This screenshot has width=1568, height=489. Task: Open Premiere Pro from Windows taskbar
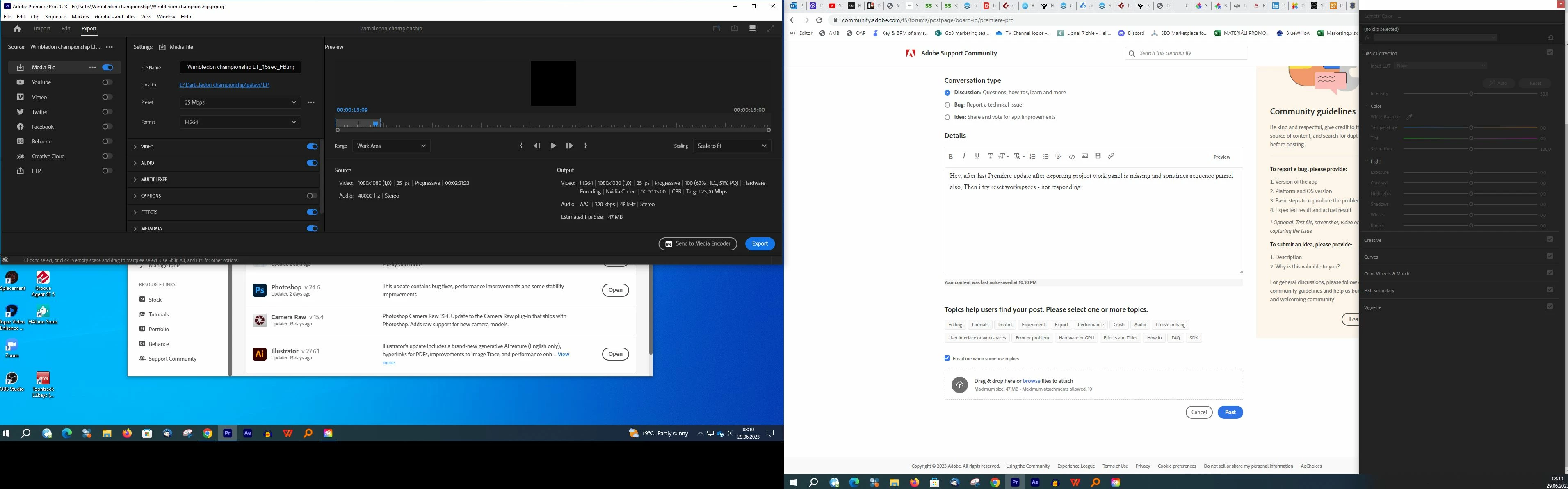coord(227,434)
